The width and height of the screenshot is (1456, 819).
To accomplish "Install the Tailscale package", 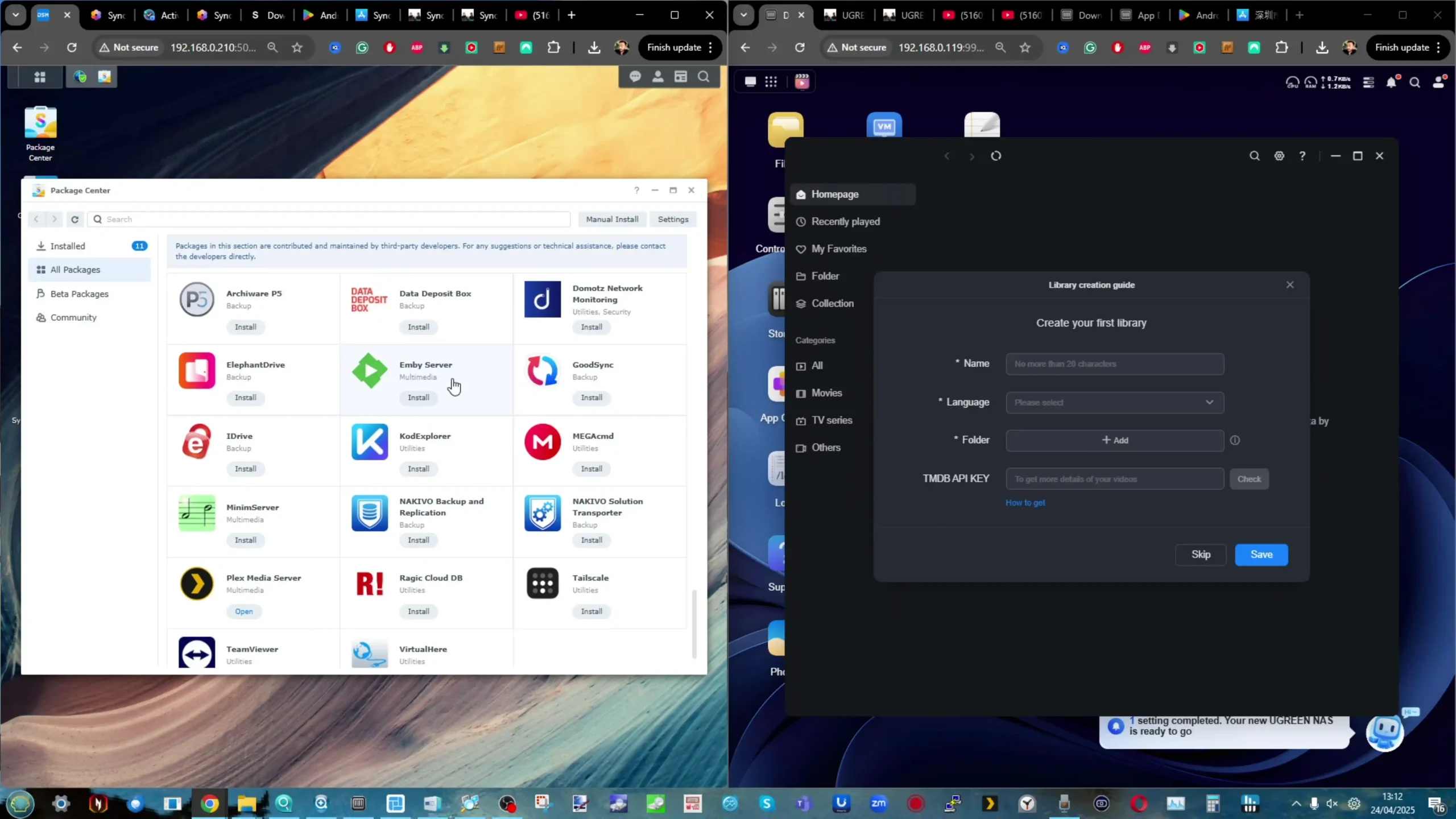I will coord(591,611).
